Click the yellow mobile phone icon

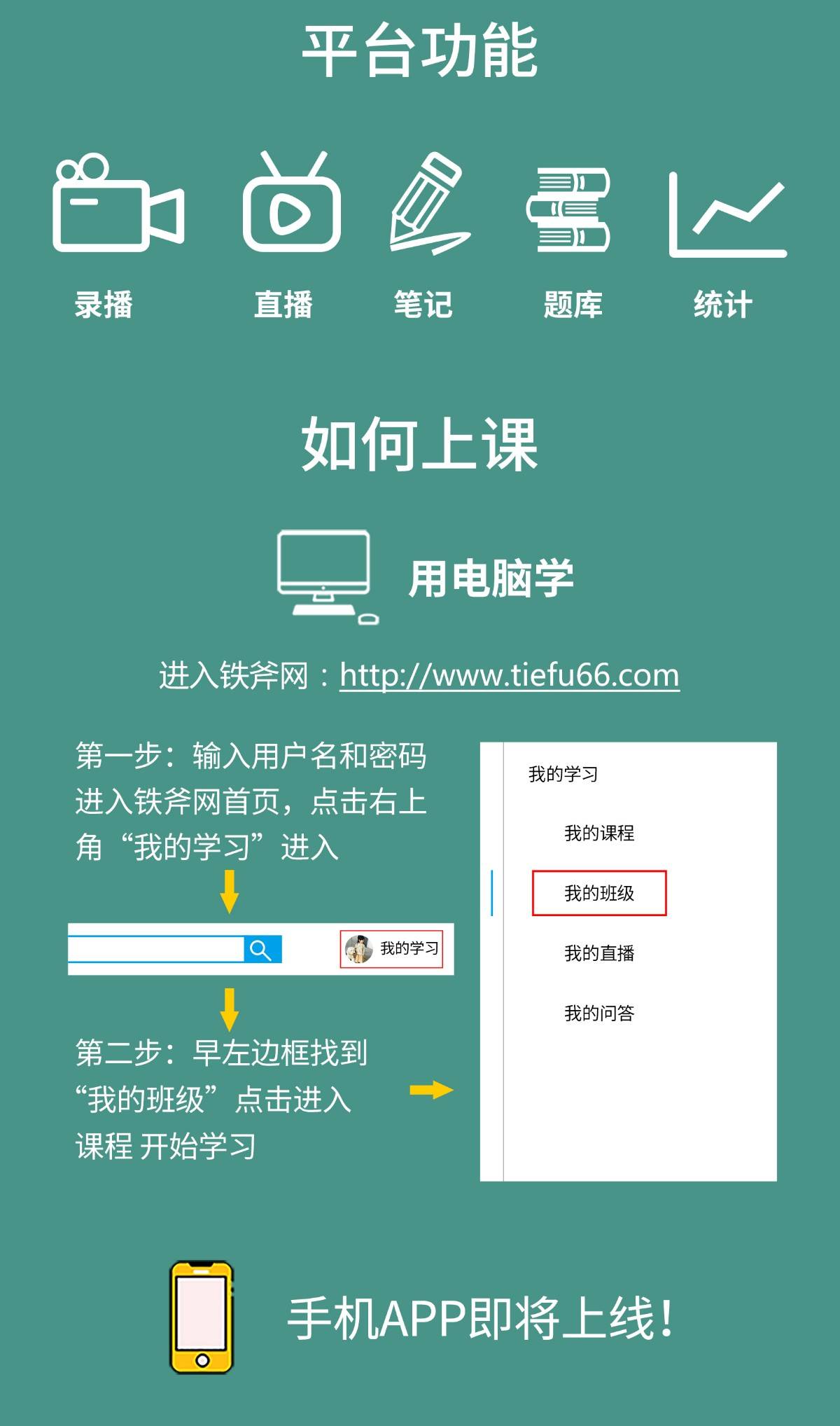pyautogui.click(x=202, y=1317)
